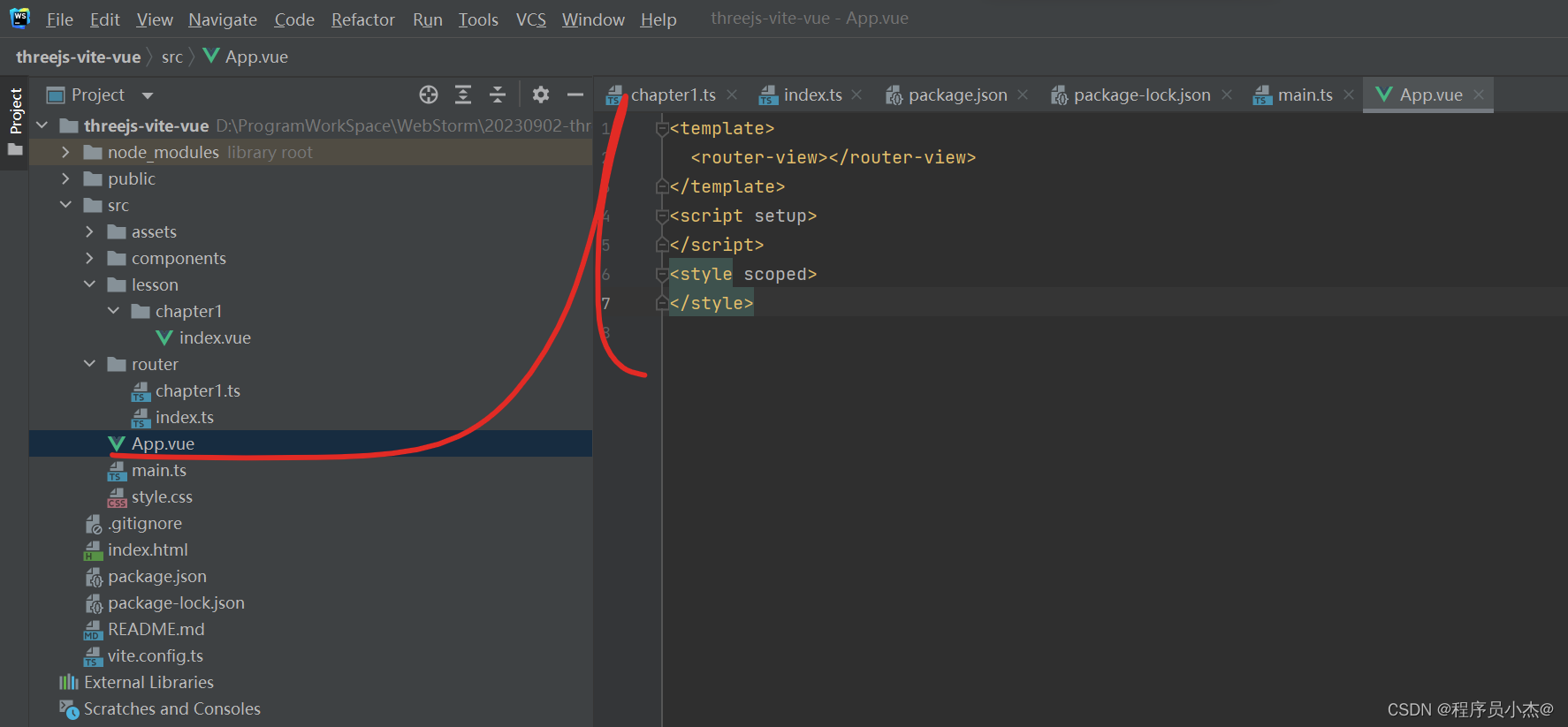The height and width of the screenshot is (727, 1568).
Task: Open the Help menu
Action: point(658,19)
